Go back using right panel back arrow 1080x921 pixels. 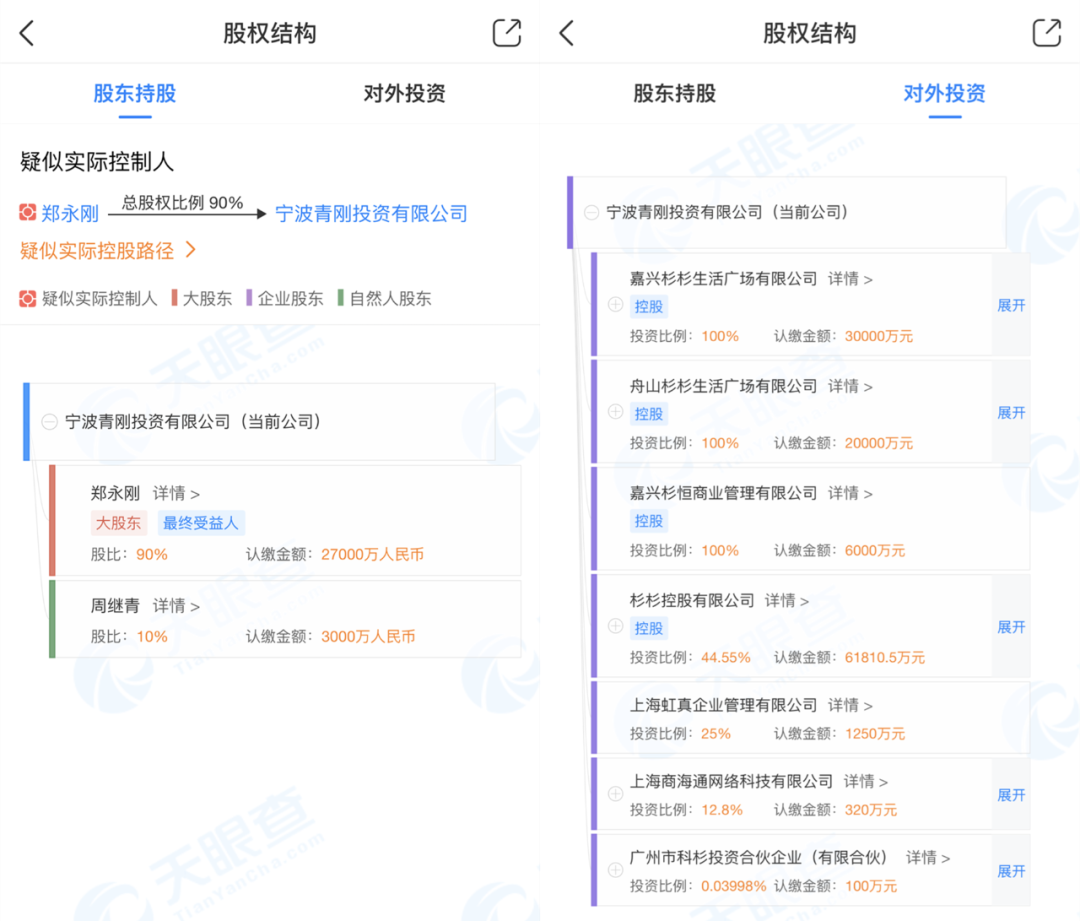[567, 32]
